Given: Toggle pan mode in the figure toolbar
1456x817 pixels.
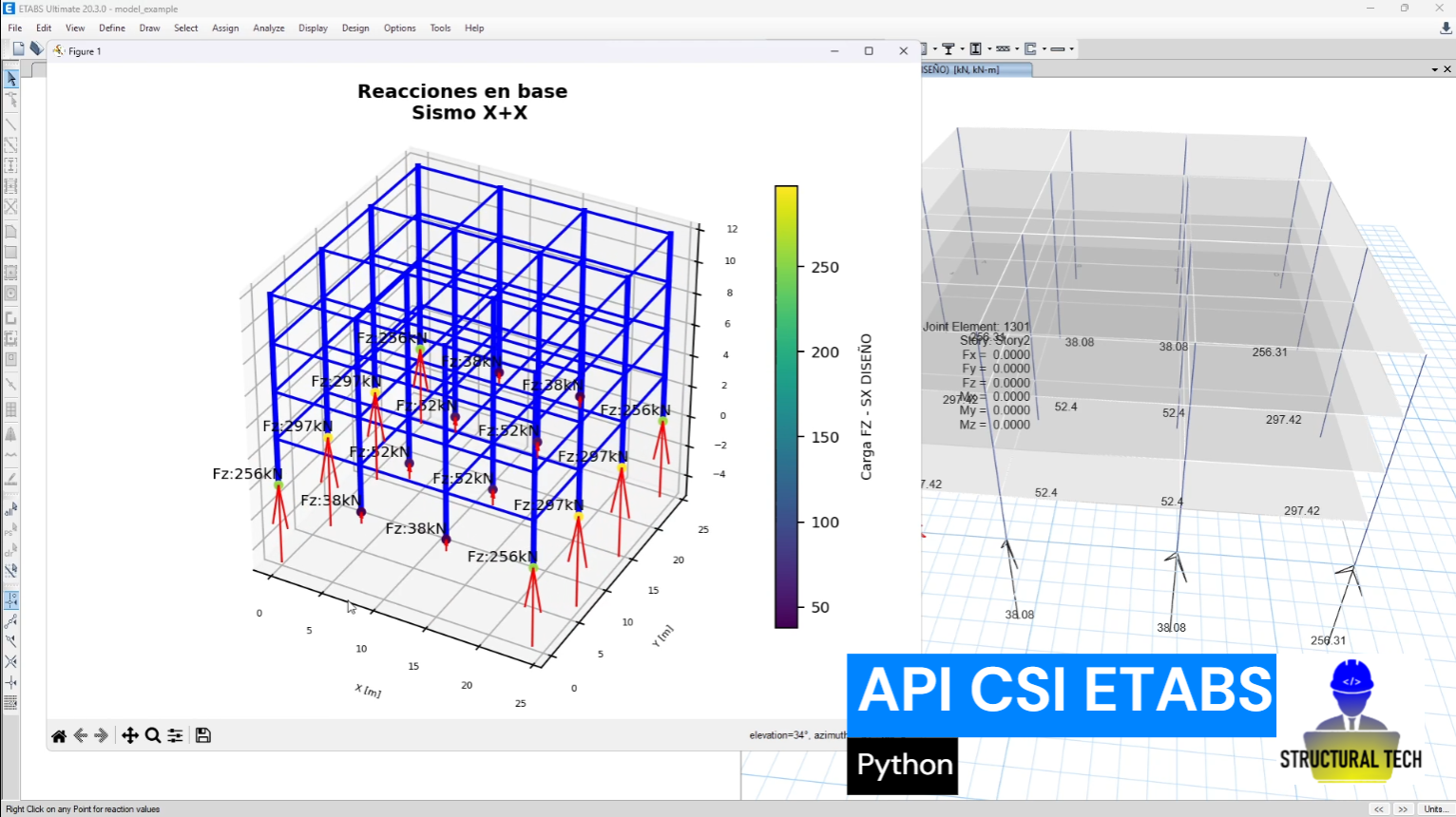Looking at the screenshot, I should click(x=130, y=735).
